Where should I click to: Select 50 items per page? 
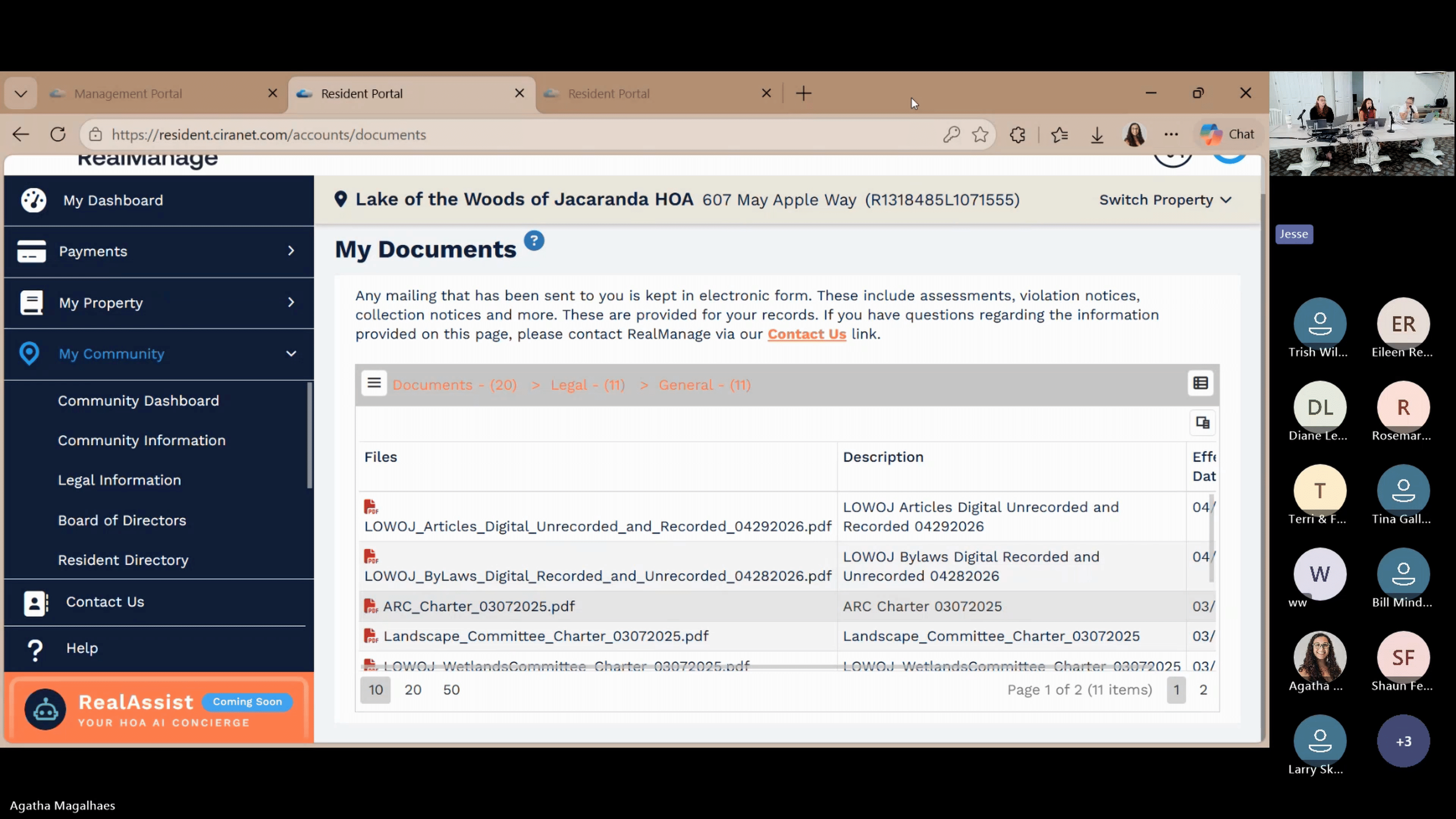pos(451,690)
